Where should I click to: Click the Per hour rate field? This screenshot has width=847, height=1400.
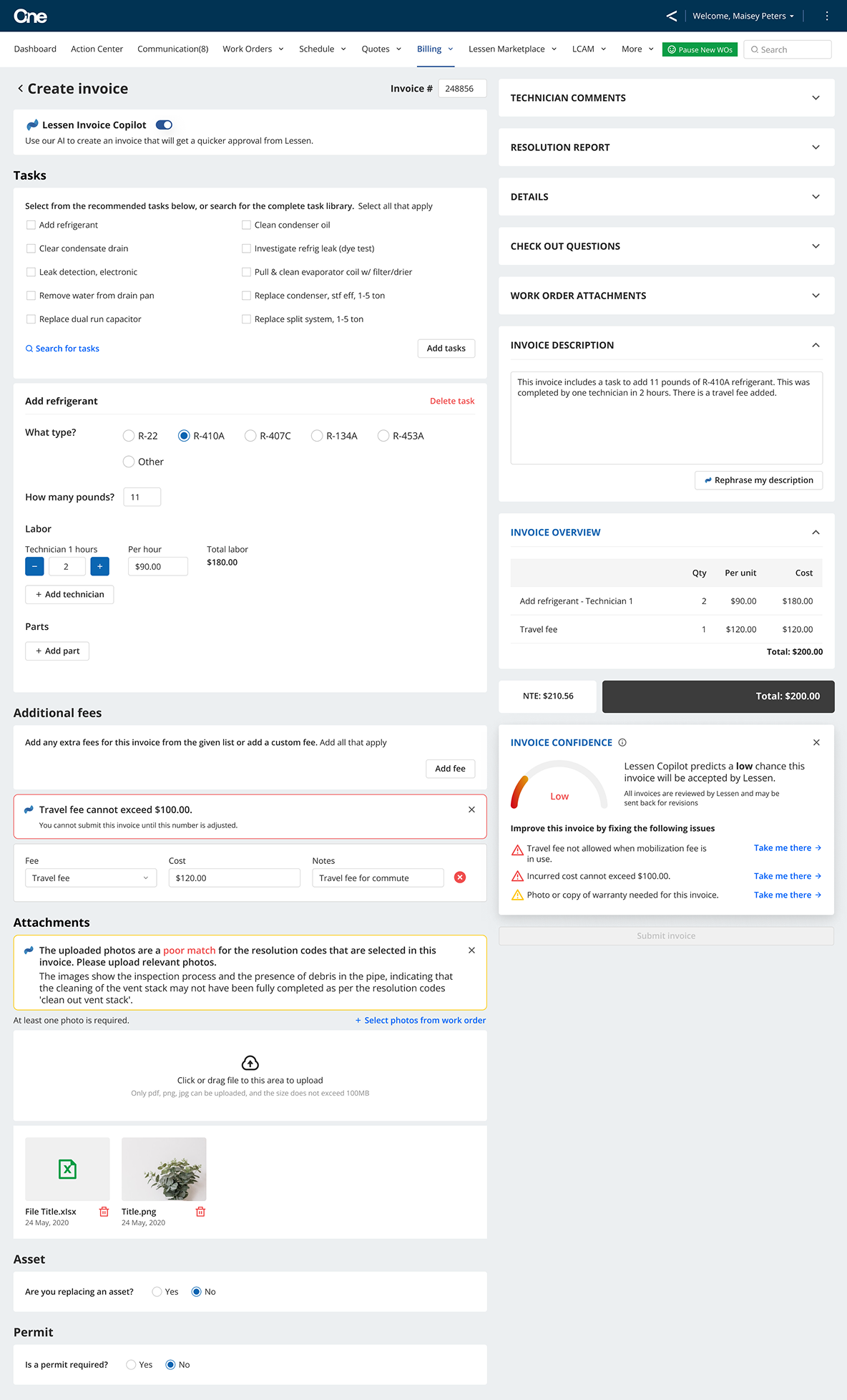click(158, 566)
